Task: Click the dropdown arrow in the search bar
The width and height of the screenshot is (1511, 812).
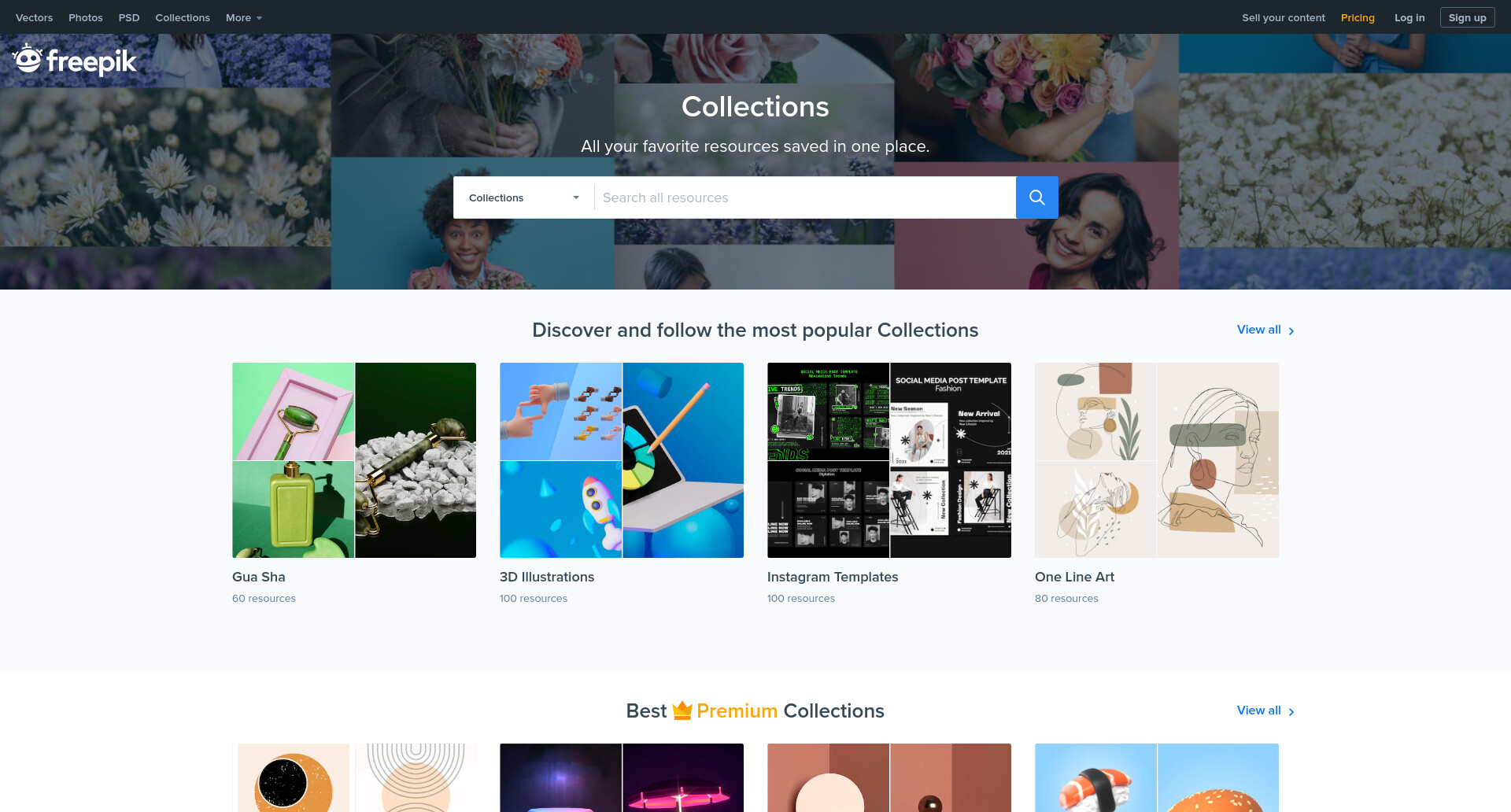Action: click(x=576, y=197)
